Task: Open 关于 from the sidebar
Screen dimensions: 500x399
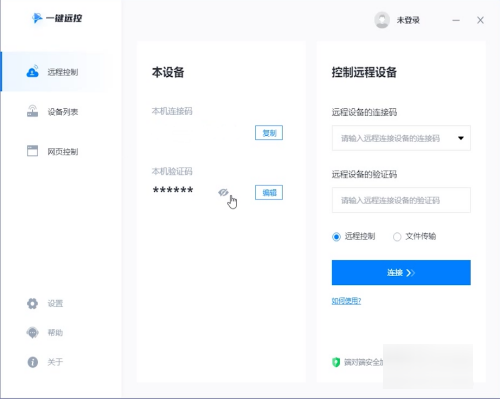Action: click(x=55, y=362)
